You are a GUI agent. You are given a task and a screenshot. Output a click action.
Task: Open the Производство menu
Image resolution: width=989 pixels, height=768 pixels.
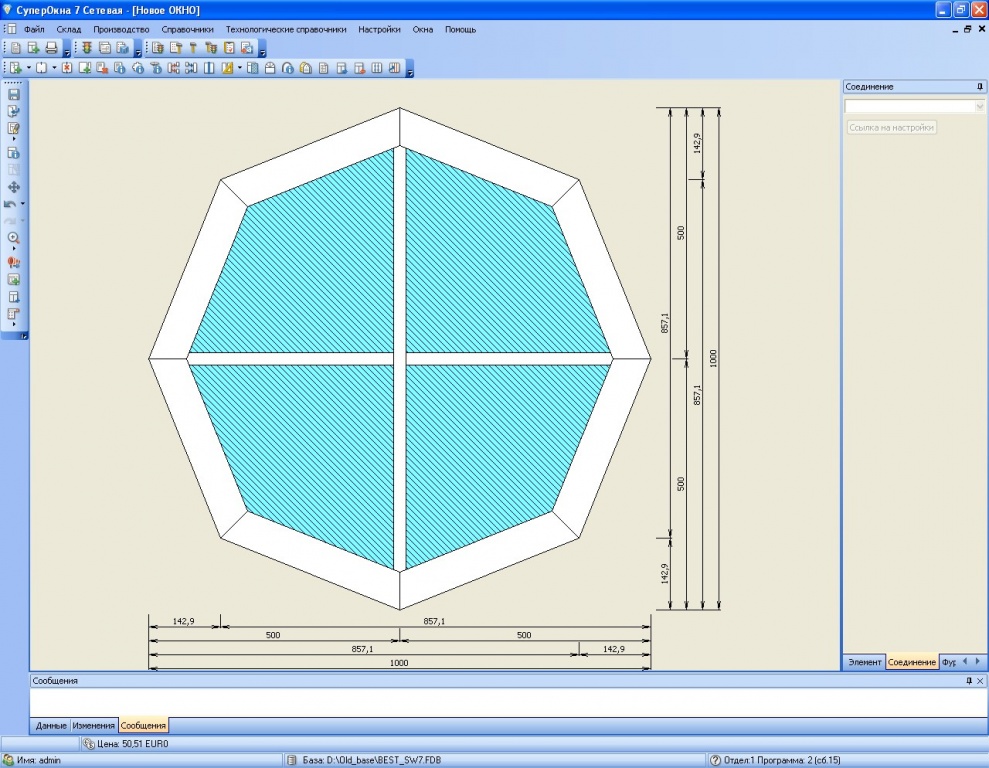[121, 29]
